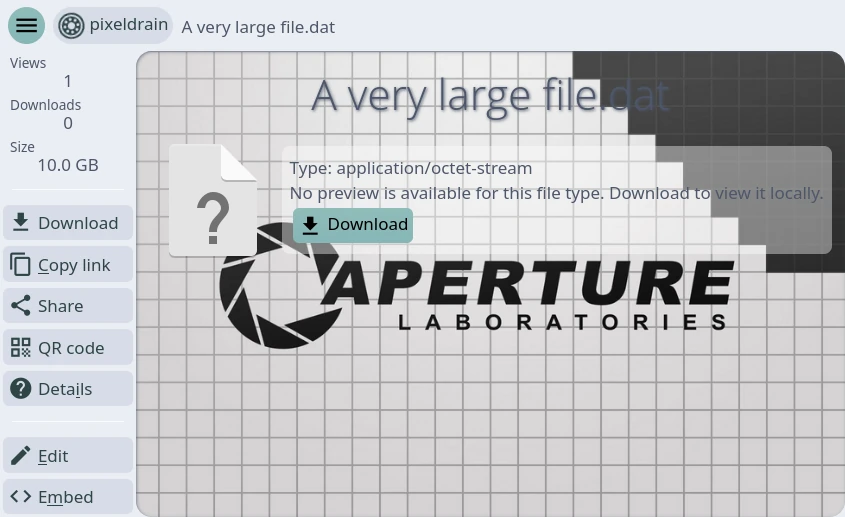Click the Share icon in sidebar

tap(21, 306)
